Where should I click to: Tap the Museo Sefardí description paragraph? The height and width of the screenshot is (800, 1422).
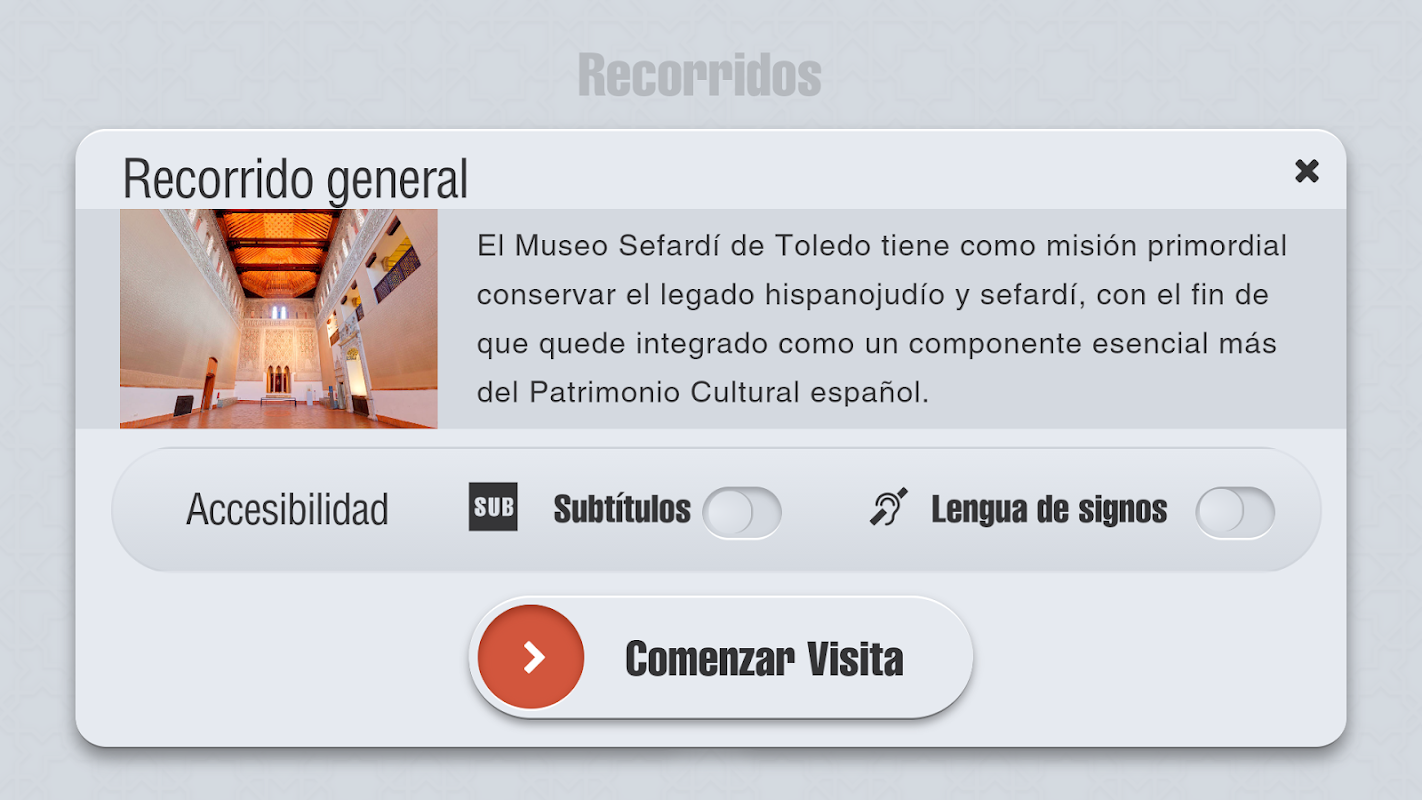[882, 318]
